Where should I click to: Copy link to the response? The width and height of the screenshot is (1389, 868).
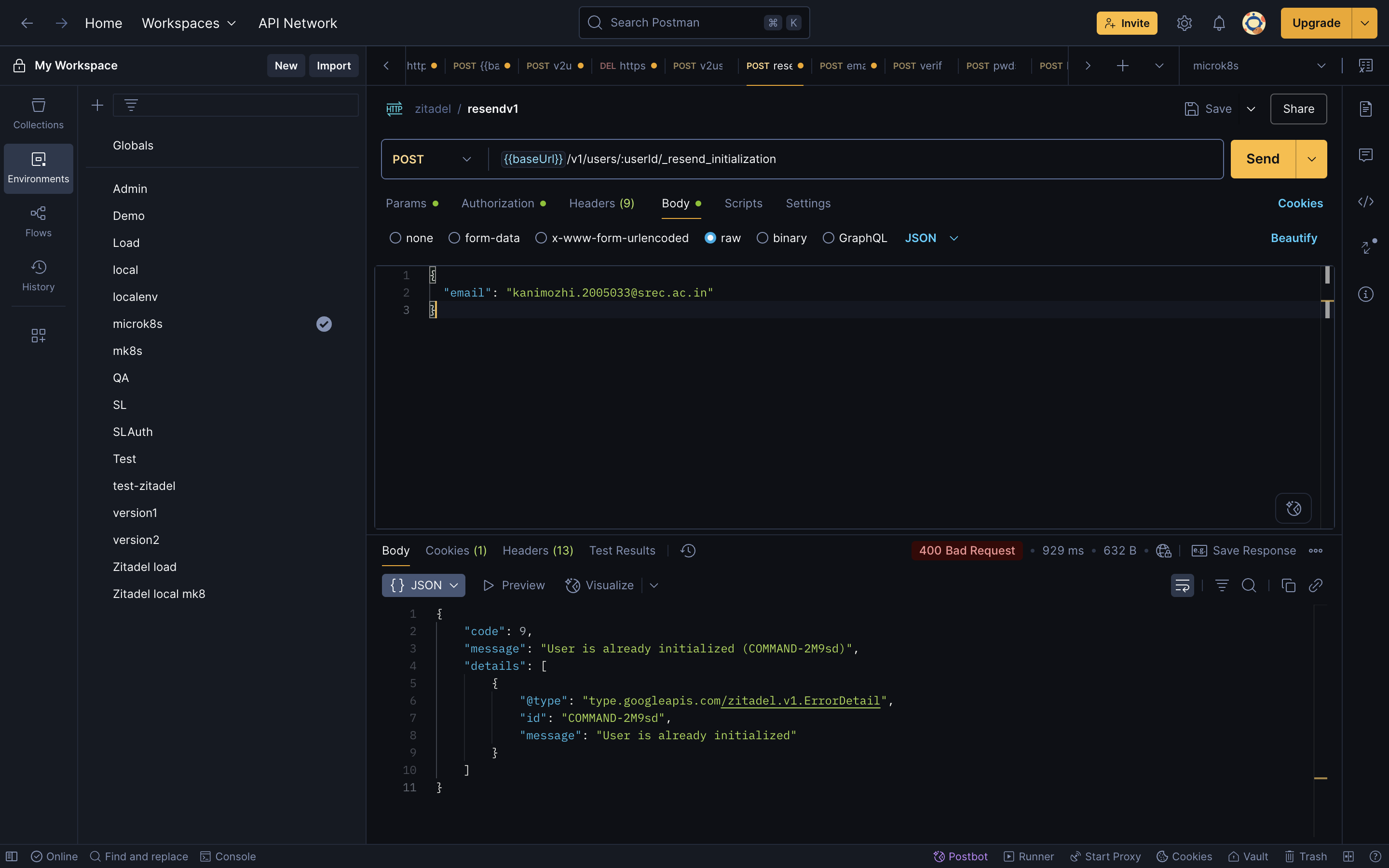(1316, 585)
